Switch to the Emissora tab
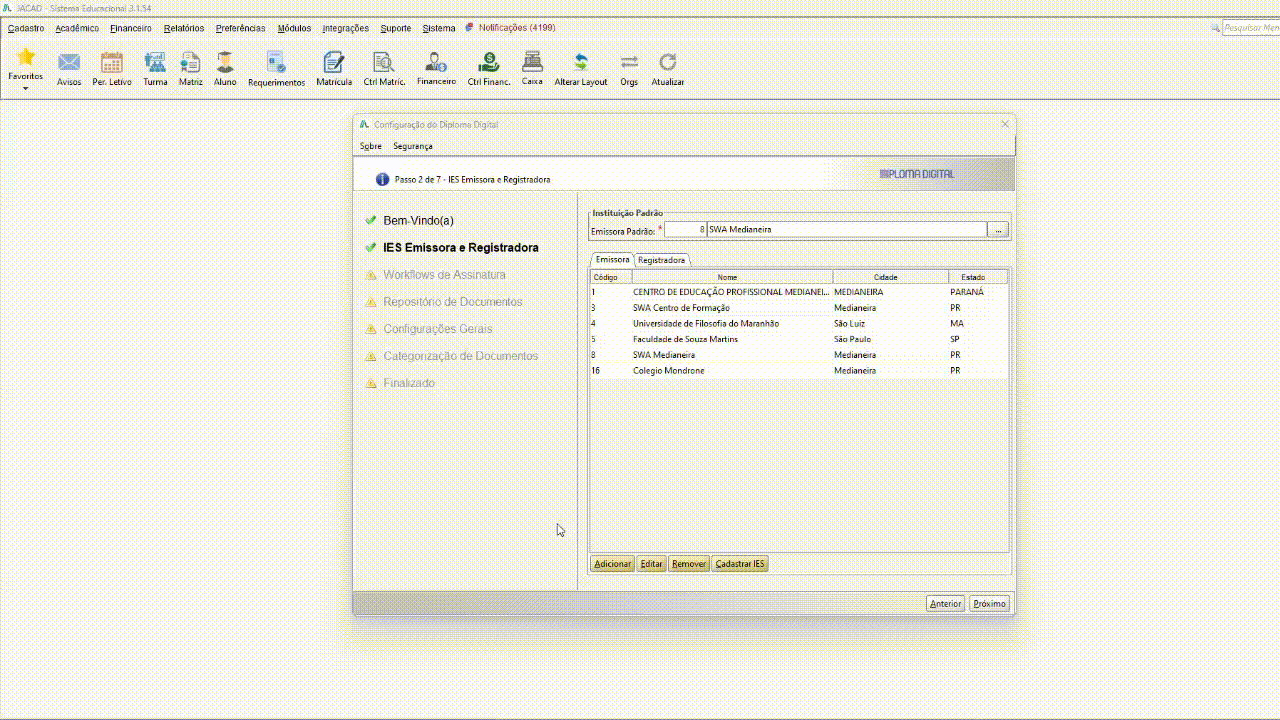1280x720 pixels. (x=613, y=260)
